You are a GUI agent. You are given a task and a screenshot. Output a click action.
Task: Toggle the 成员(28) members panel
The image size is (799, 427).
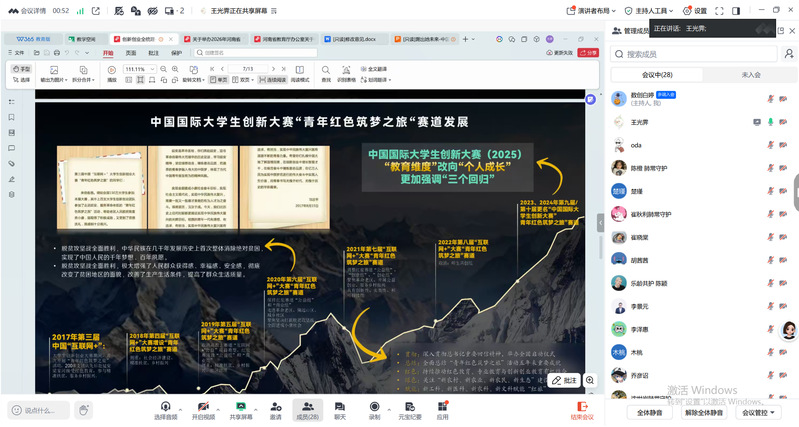click(x=307, y=410)
